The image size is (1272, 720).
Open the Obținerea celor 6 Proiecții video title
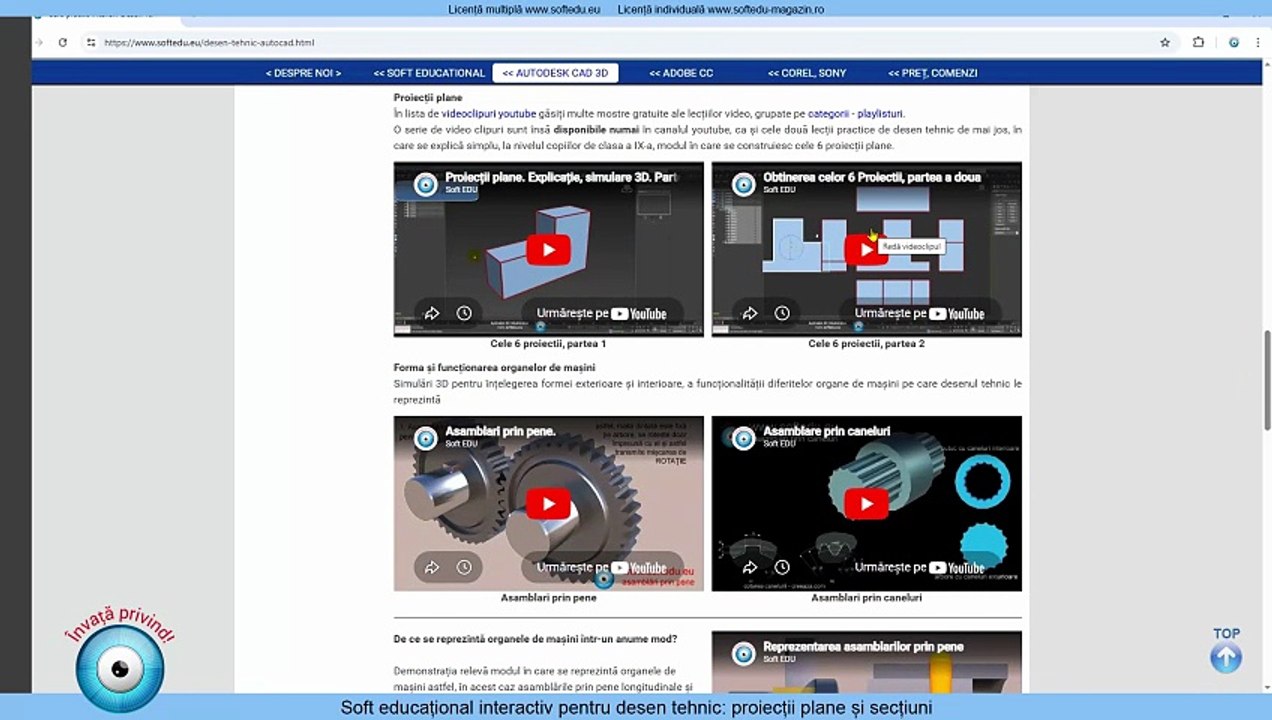(872, 177)
